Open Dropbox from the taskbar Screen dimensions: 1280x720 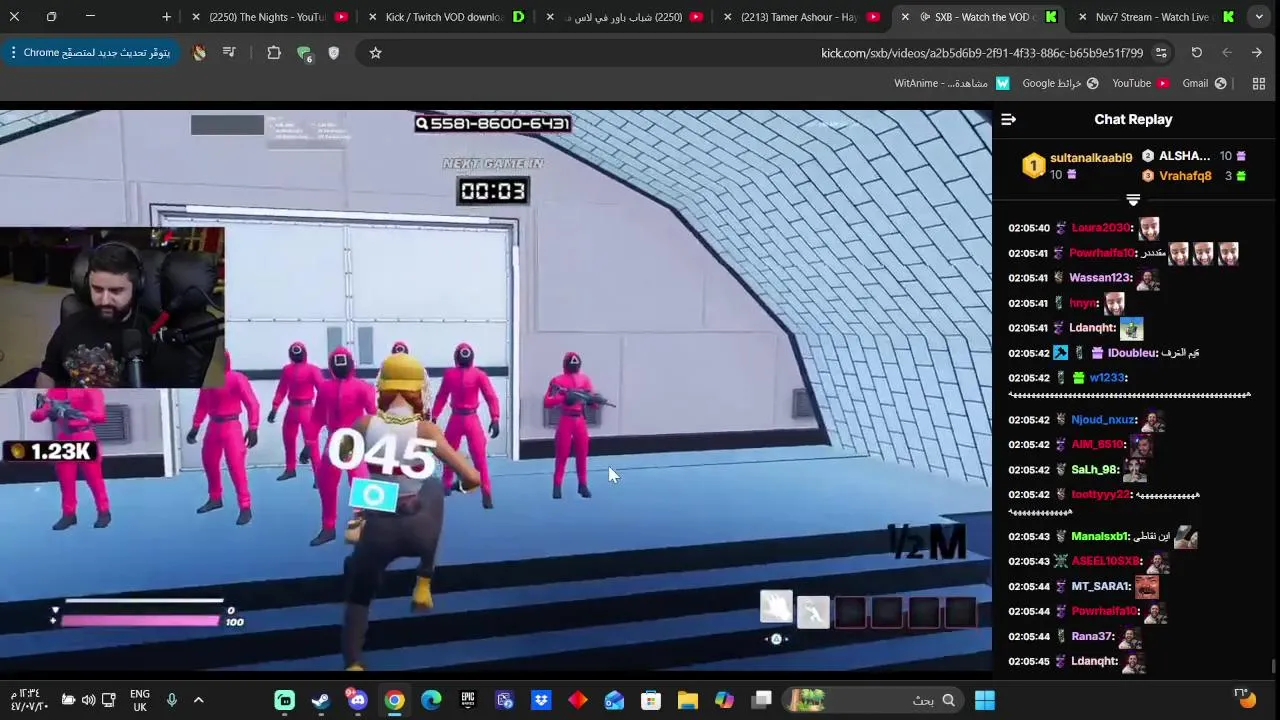pyautogui.click(x=541, y=700)
